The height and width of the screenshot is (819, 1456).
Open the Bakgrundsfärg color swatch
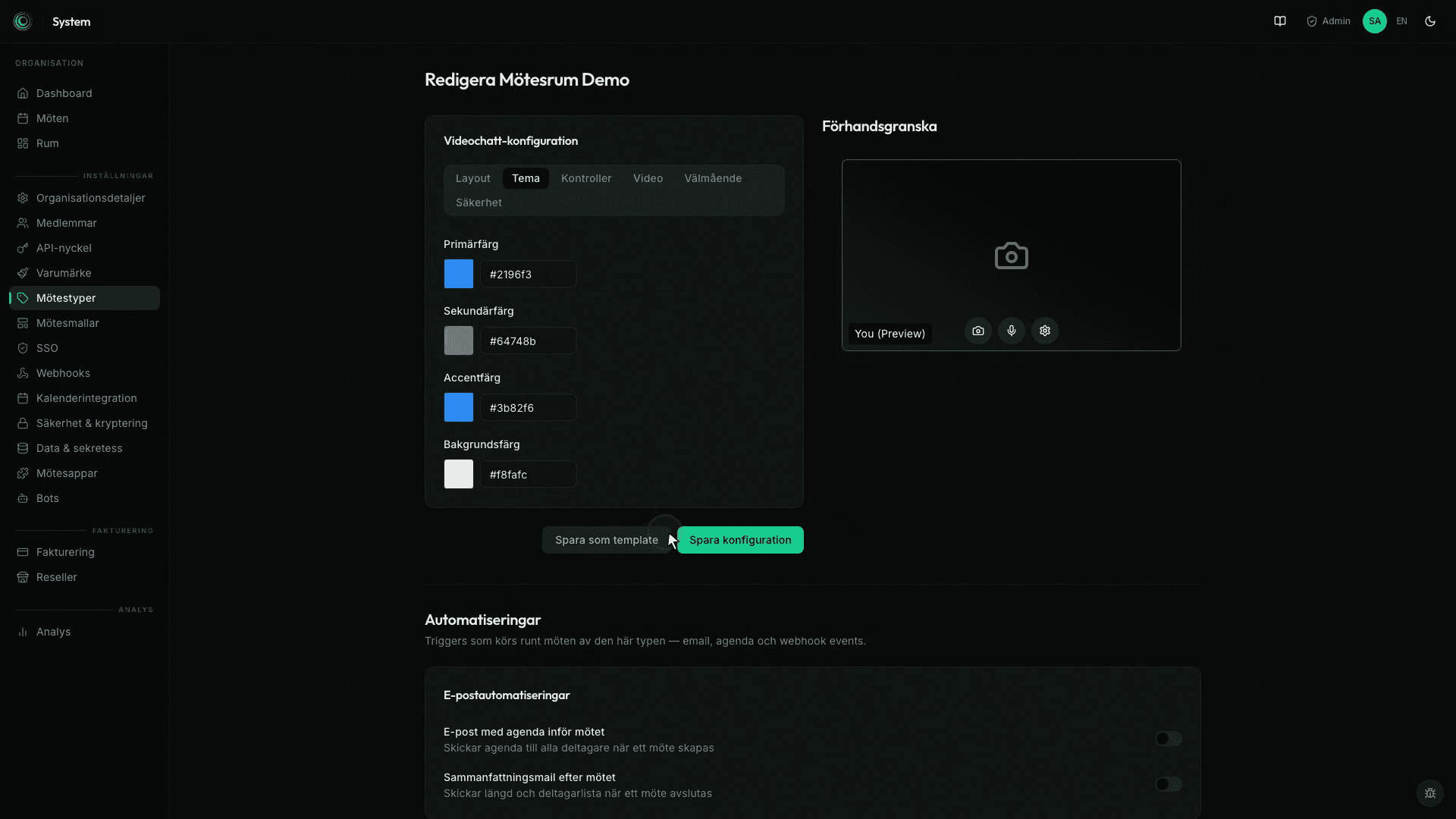click(x=459, y=474)
